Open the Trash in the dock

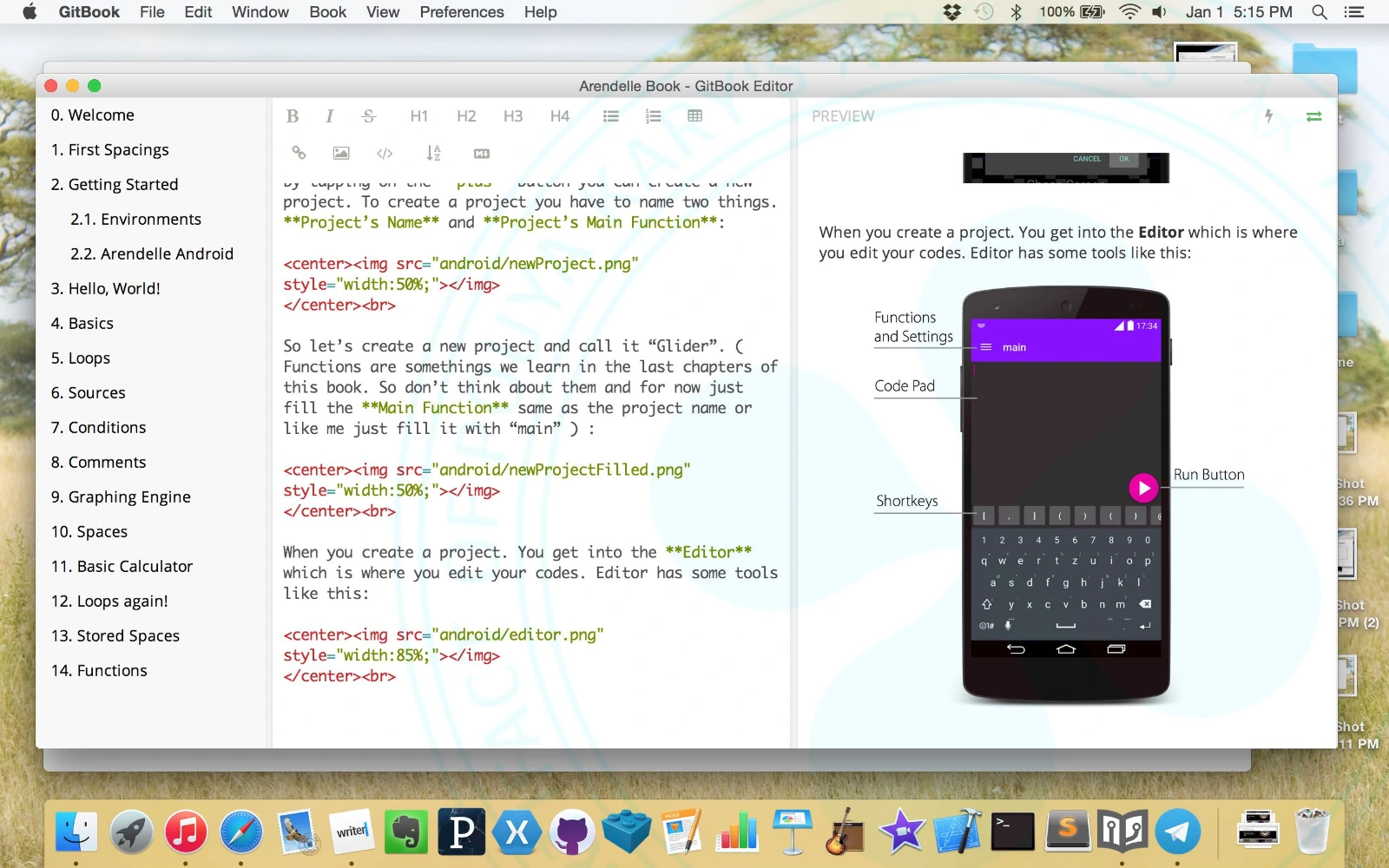[x=1312, y=832]
